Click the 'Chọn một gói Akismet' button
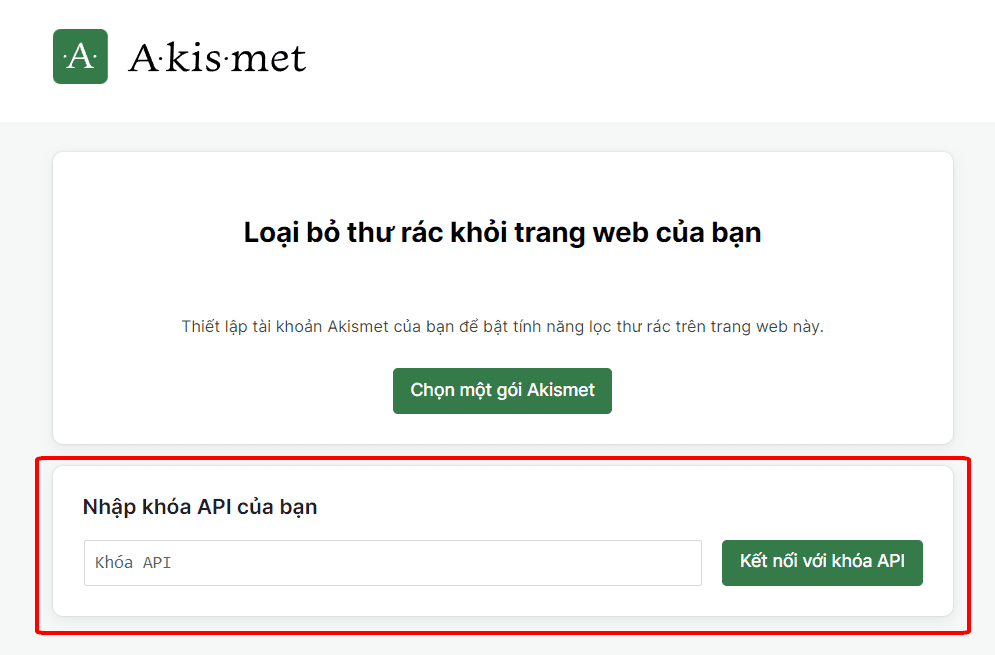Image resolution: width=995 pixels, height=655 pixels. (x=502, y=390)
